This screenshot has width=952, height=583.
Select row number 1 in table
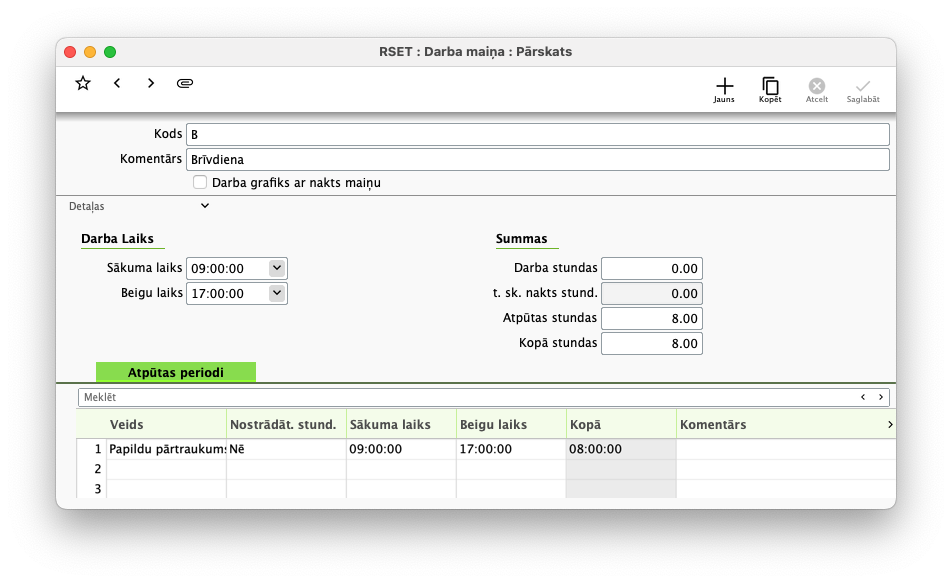[97, 449]
